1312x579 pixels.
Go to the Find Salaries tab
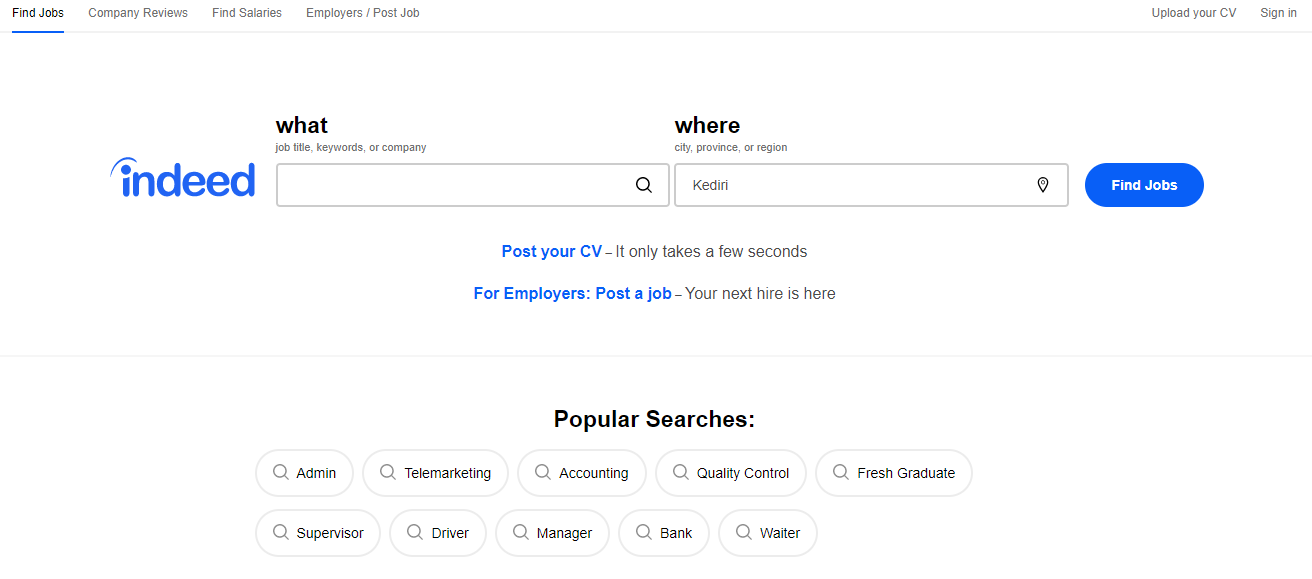point(247,13)
